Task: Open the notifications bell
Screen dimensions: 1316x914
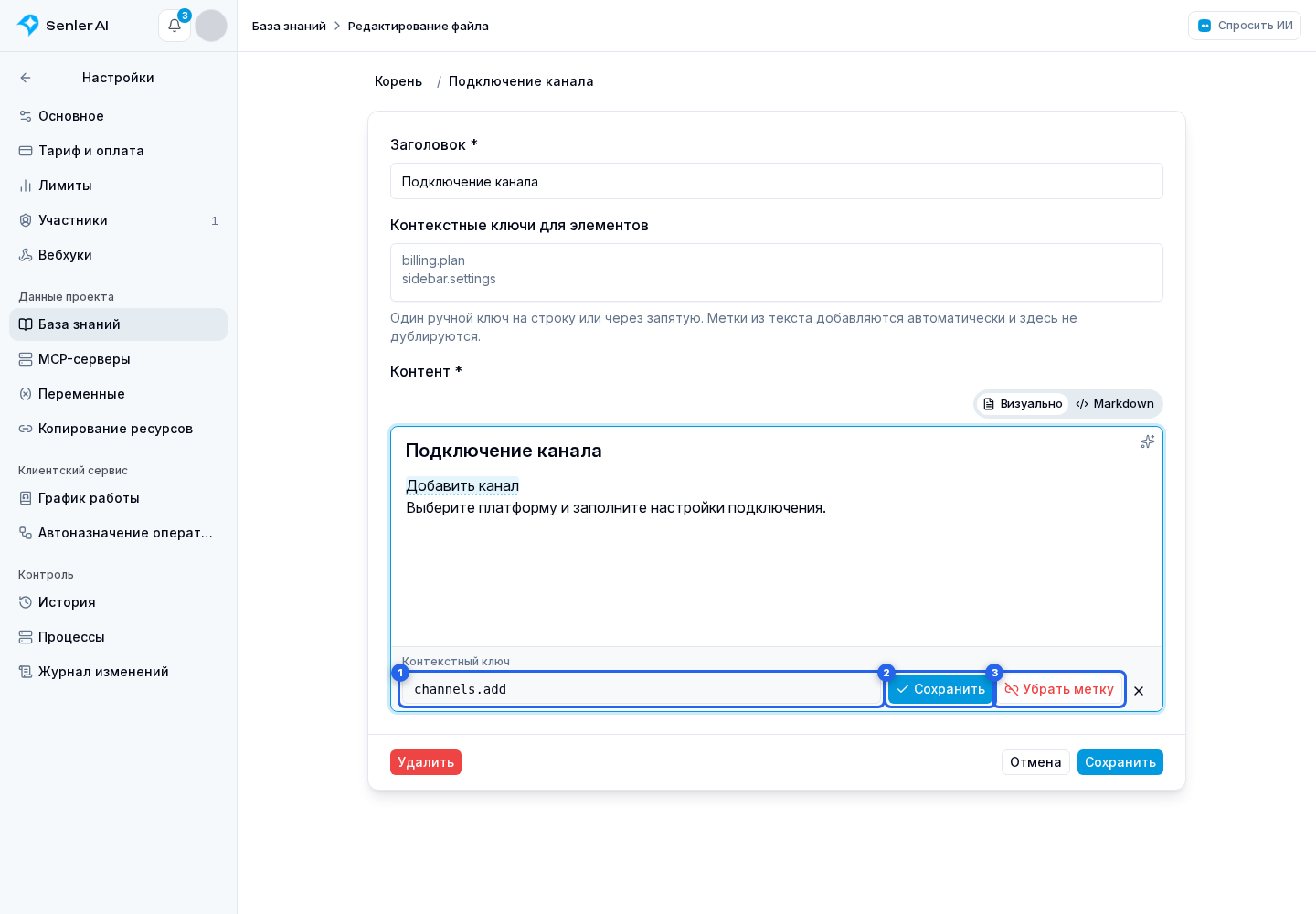Action: coord(175,26)
